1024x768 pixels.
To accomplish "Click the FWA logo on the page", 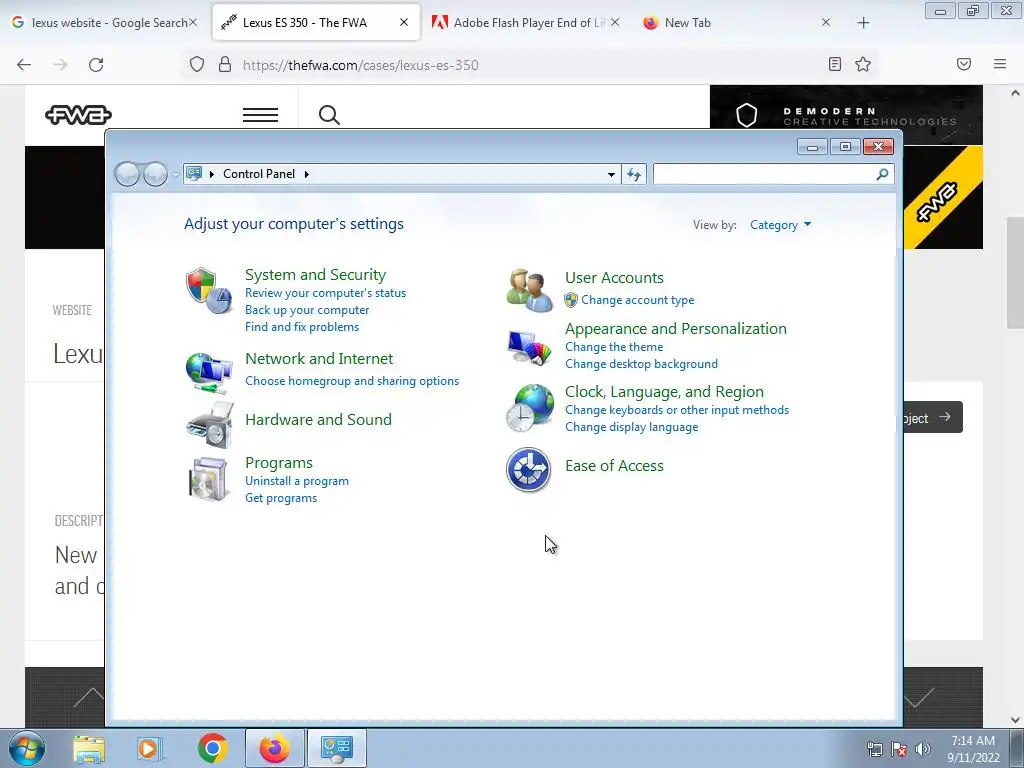I will [78, 115].
